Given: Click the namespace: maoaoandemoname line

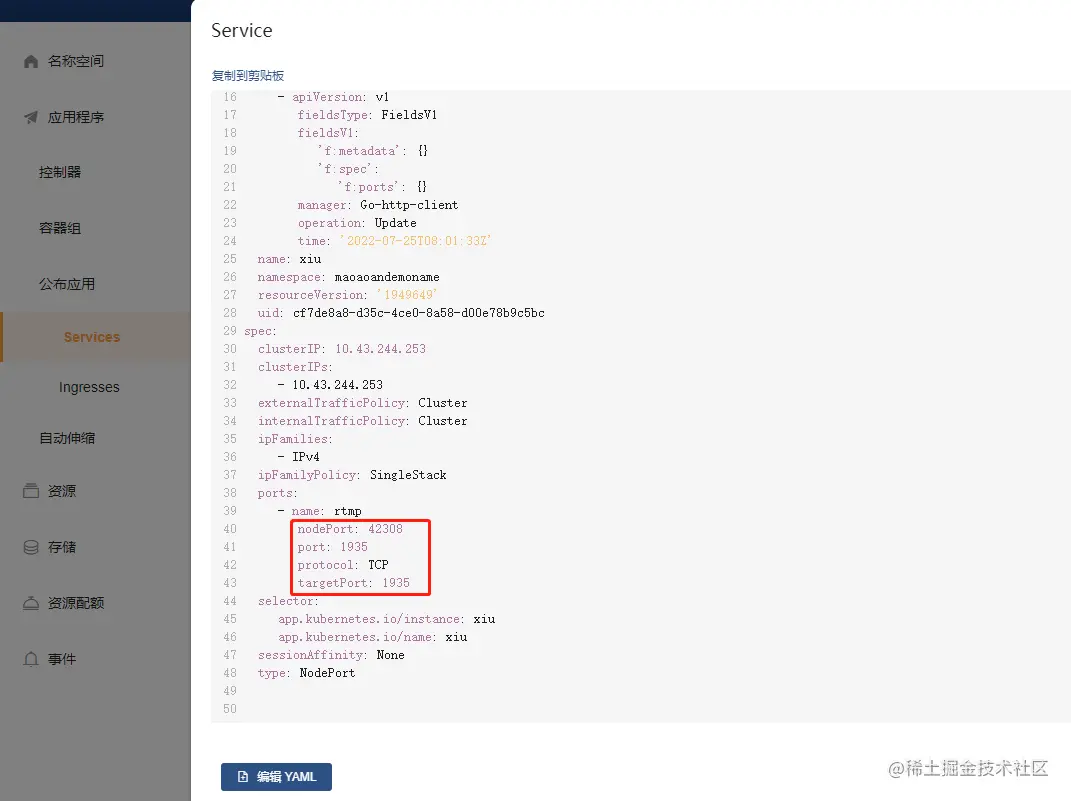Looking at the screenshot, I should pos(348,277).
